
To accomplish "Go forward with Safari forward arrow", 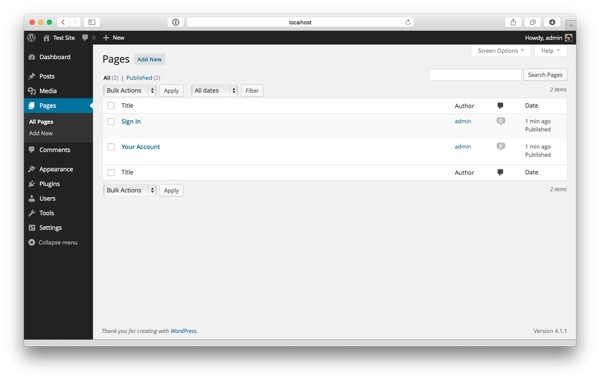I will [x=75, y=22].
